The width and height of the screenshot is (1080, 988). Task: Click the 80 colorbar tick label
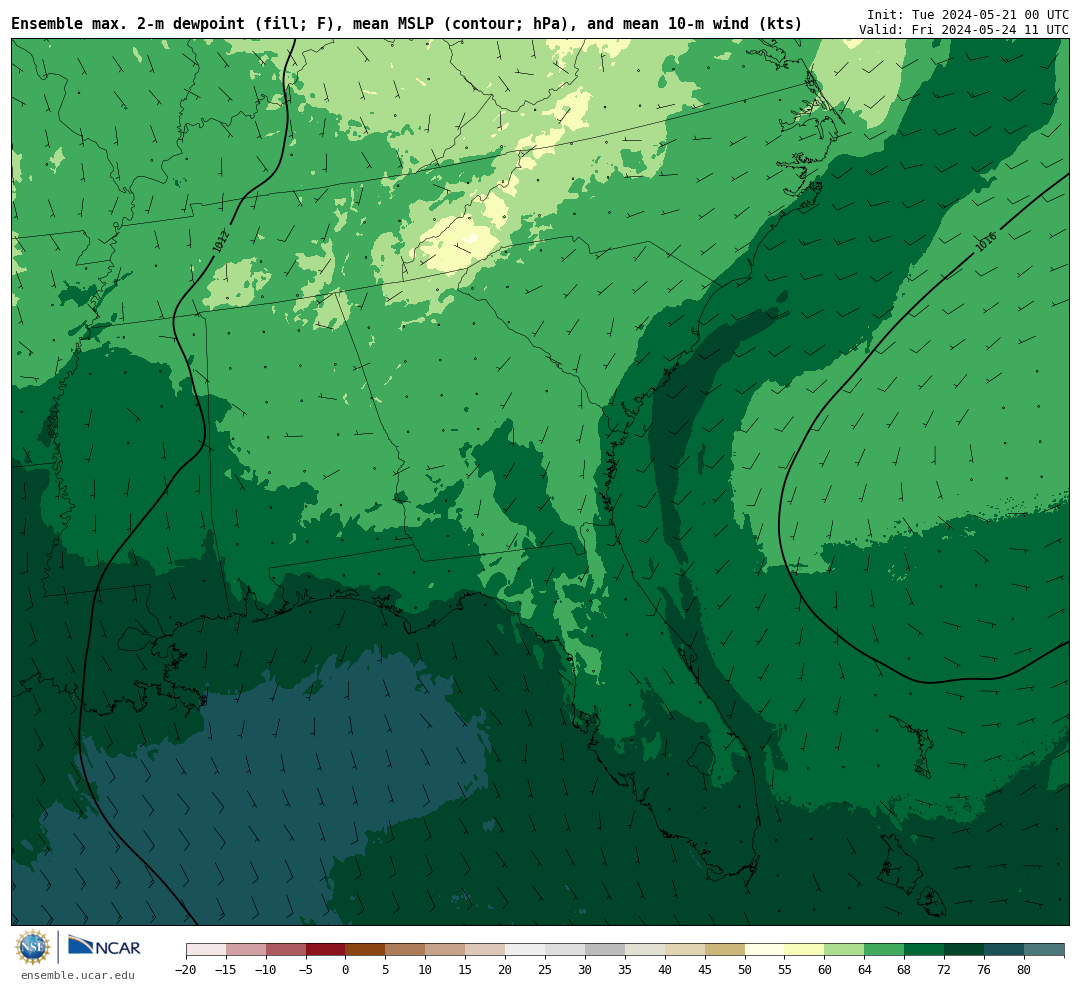(1025, 970)
